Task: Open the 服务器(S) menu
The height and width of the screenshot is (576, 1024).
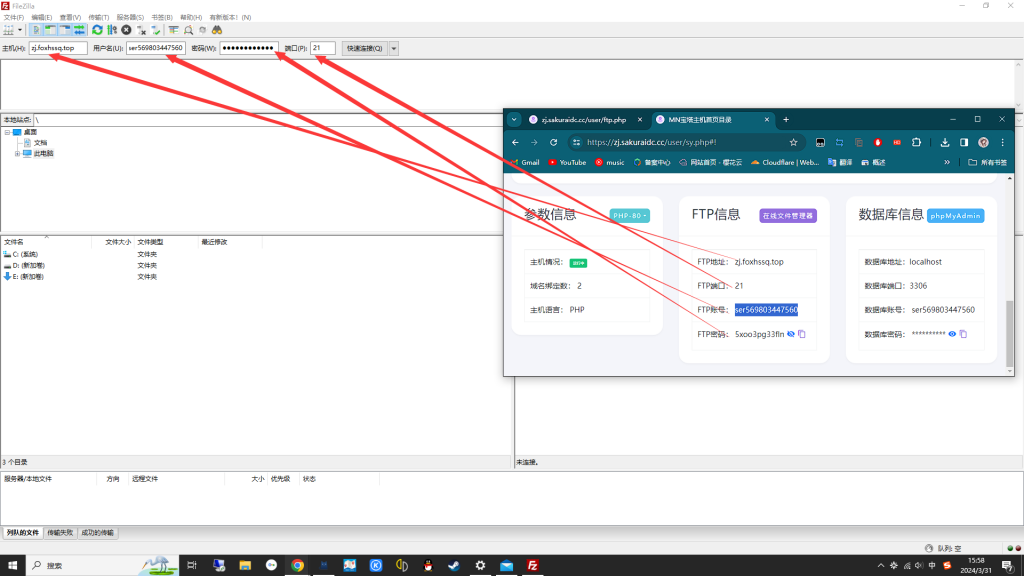Action: click(130, 18)
